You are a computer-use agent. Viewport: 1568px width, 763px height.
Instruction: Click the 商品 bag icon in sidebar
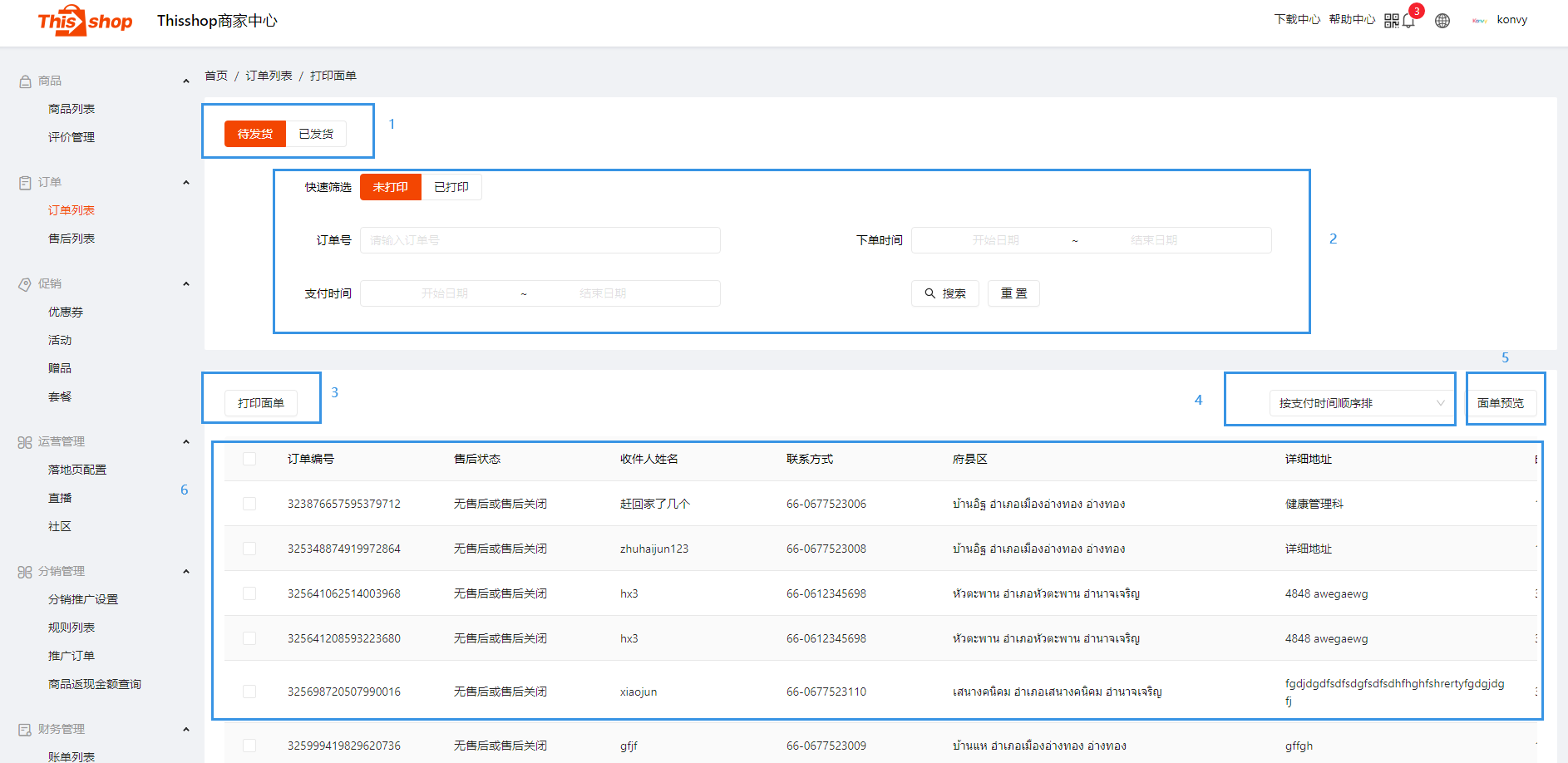25,81
